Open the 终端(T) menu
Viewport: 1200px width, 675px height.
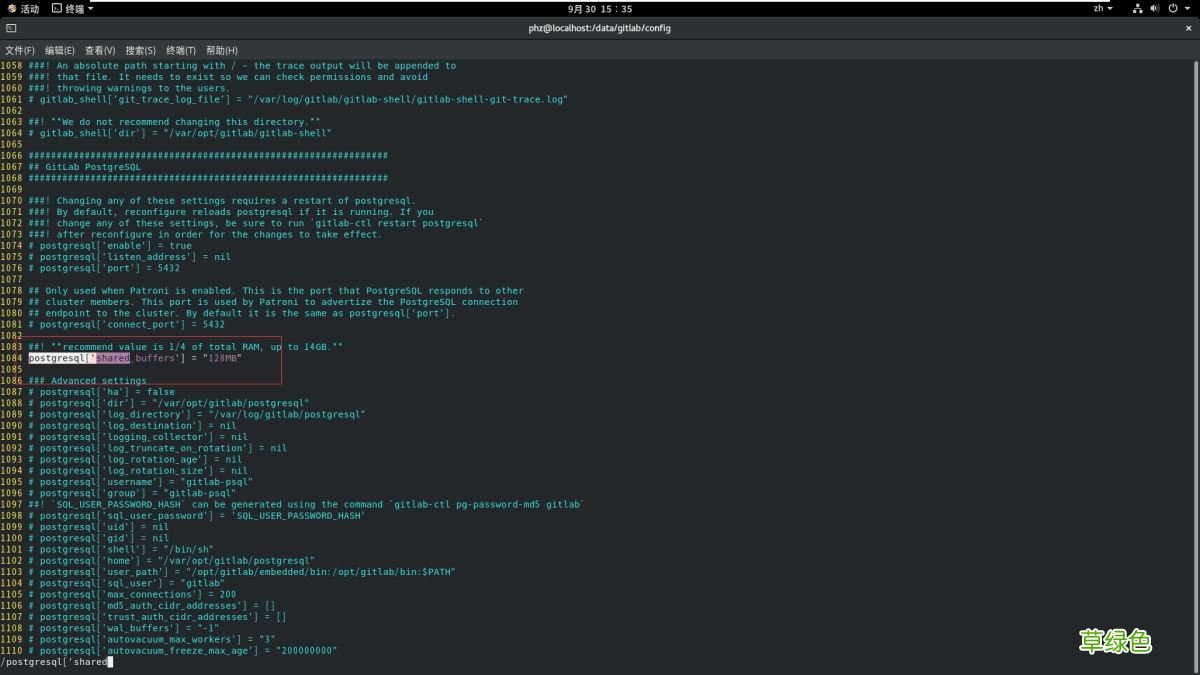coord(181,50)
